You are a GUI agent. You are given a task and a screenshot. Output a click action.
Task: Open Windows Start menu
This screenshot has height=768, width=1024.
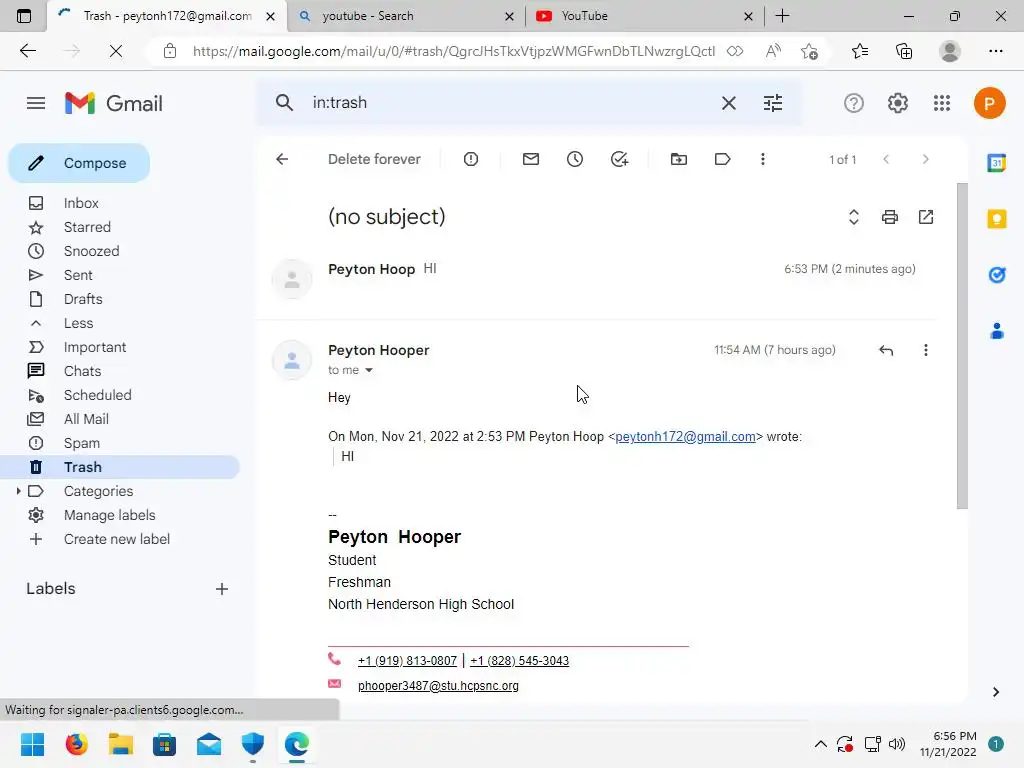point(32,744)
